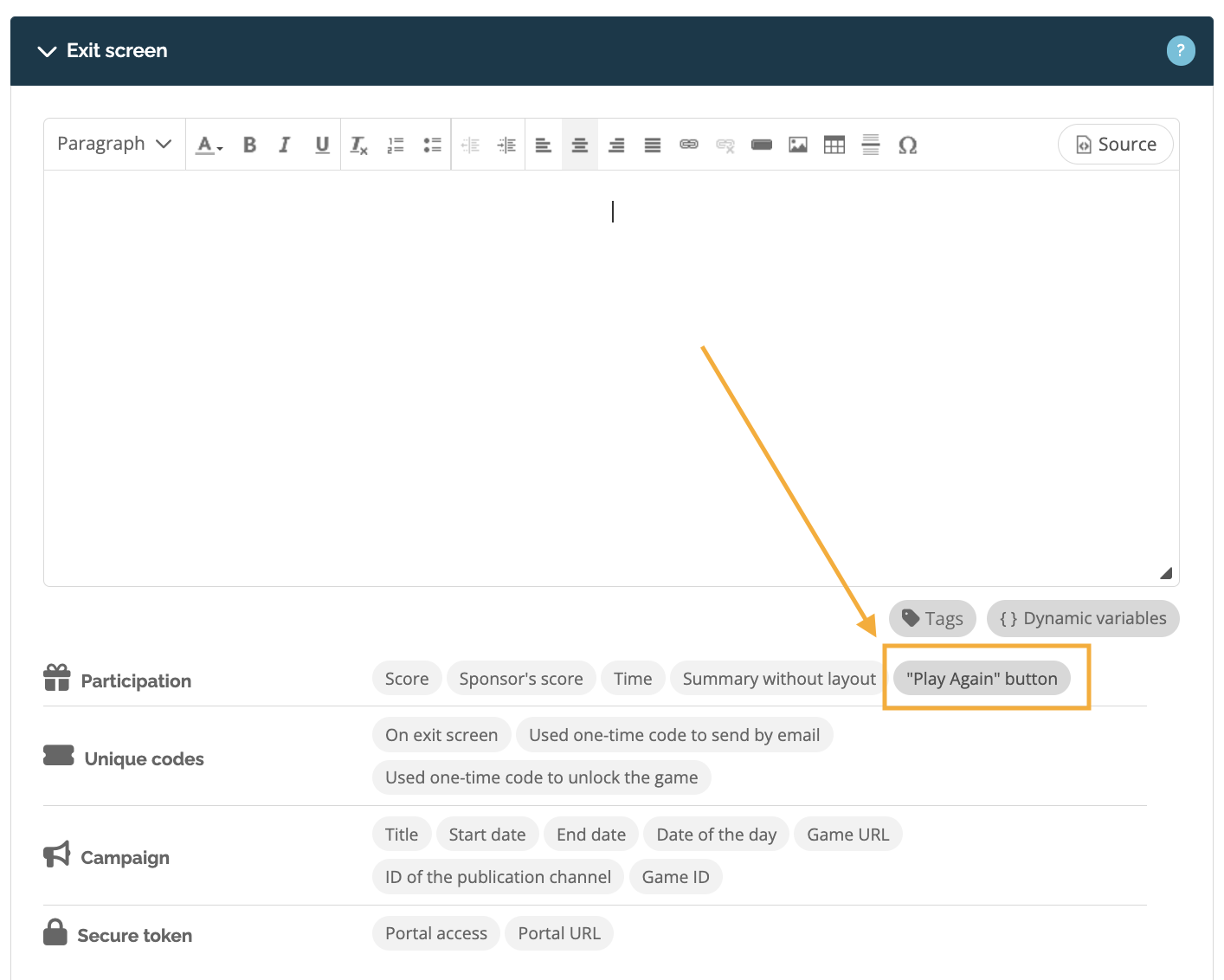Insert the Date of the day tag
The height and width of the screenshot is (980, 1224).
click(x=717, y=834)
